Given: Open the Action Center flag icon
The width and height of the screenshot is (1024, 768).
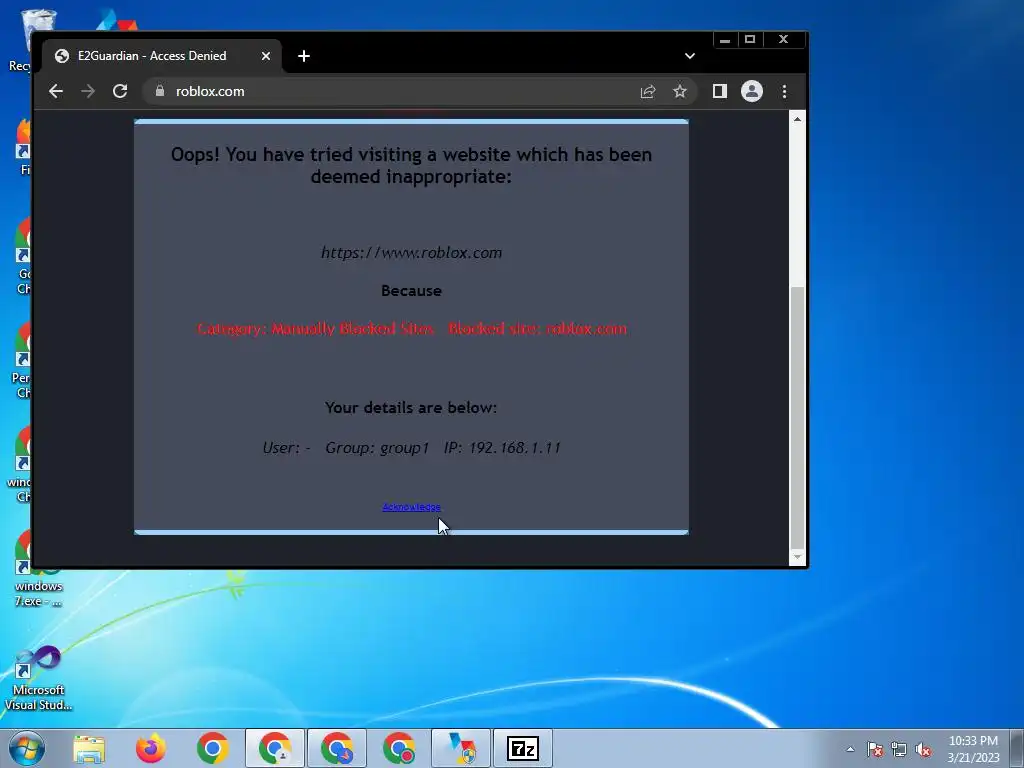Looking at the screenshot, I should tap(874, 749).
